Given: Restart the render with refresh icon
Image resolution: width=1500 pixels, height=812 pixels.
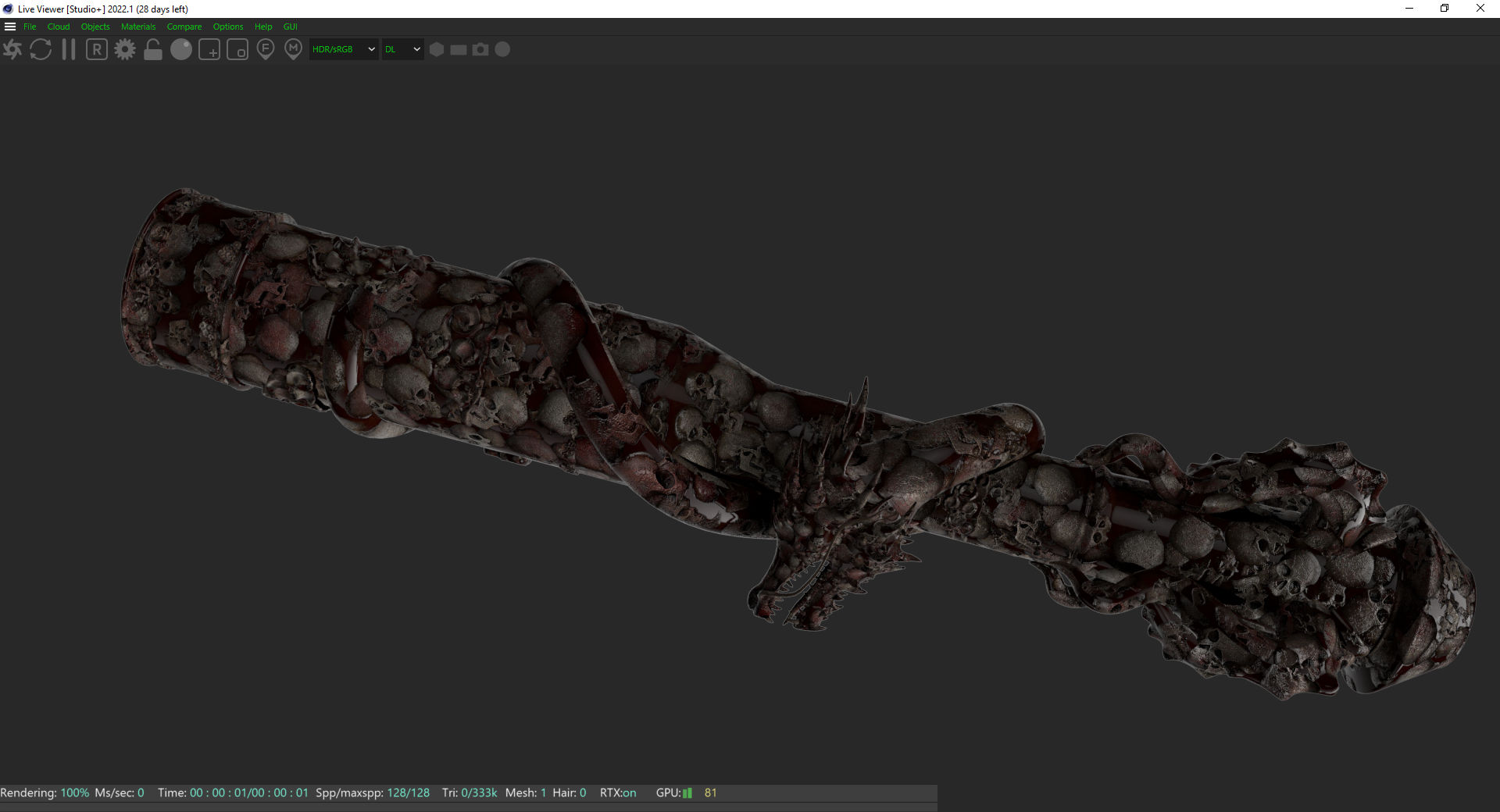Looking at the screenshot, I should click(41, 50).
